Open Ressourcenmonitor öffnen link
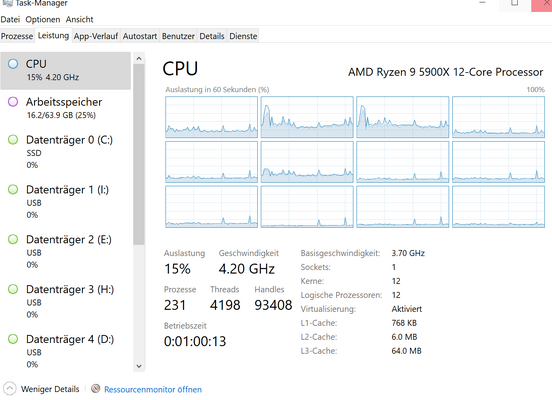Image resolution: width=552 pixels, height=400 pixels. [153, 389]
